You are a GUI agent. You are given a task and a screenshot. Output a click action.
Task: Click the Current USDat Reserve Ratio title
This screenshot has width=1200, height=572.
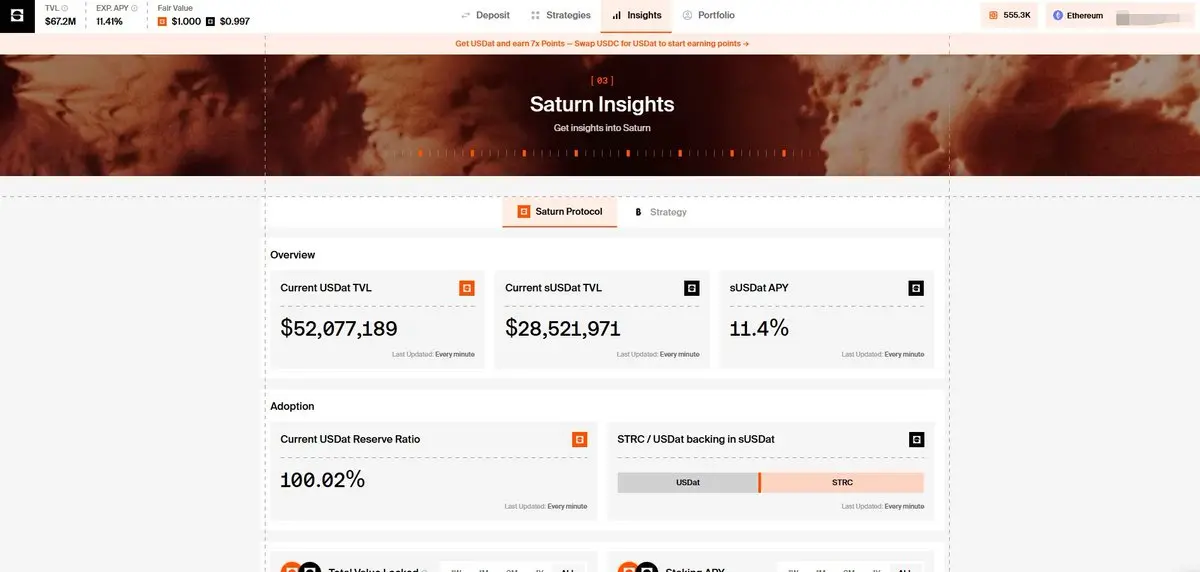350,439
